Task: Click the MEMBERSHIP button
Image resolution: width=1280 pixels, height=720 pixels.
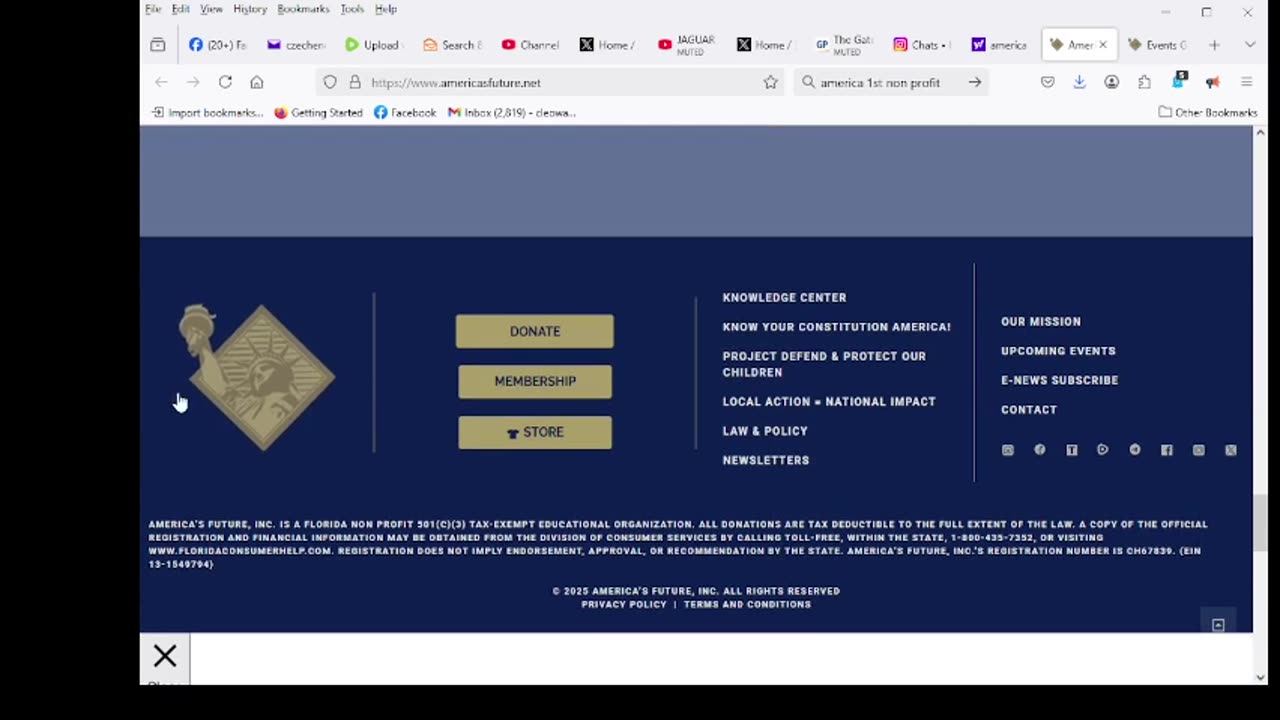Action: tap(535, 381)
